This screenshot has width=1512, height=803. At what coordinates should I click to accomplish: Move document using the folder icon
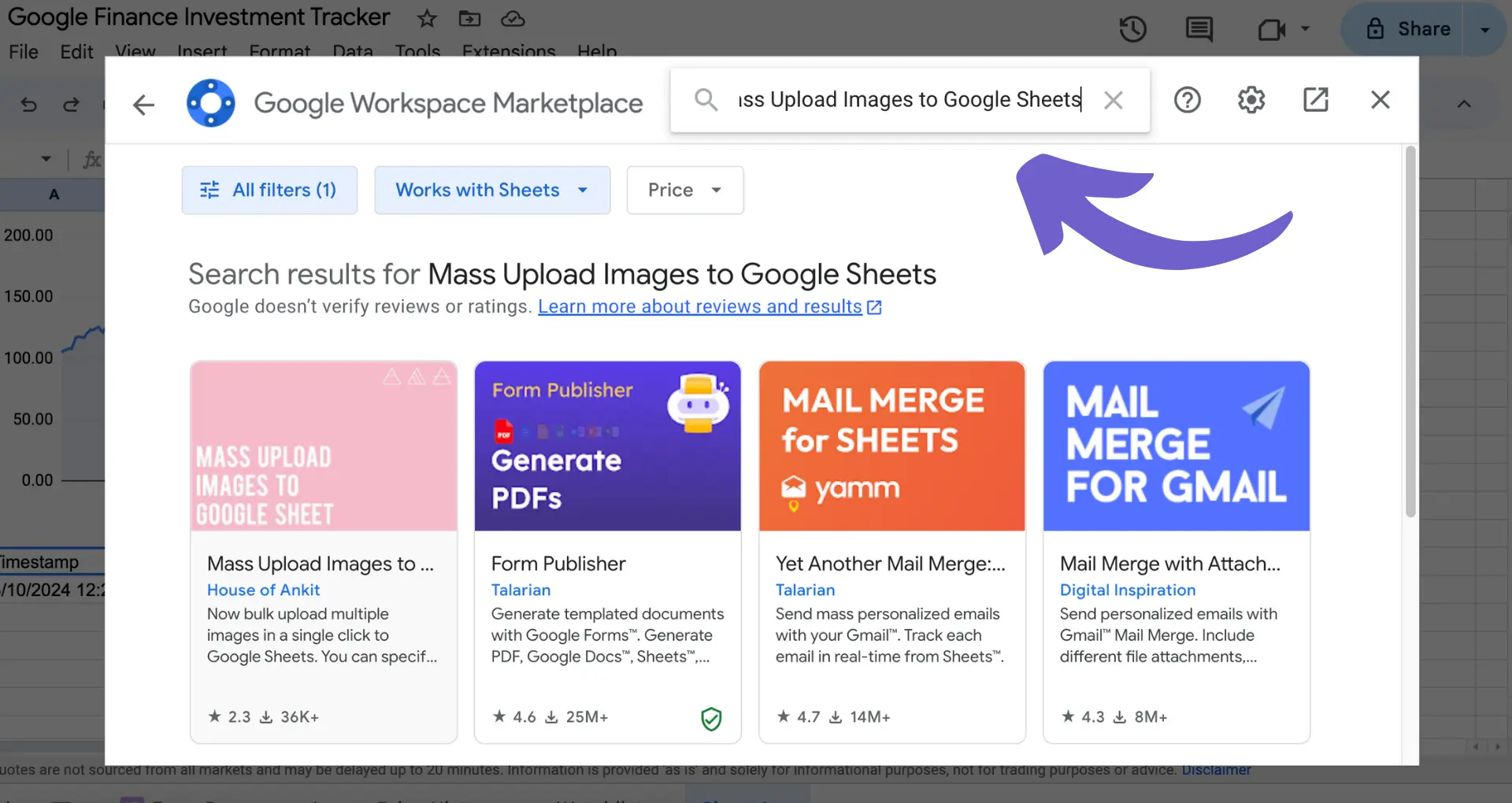tap(469, 18)
